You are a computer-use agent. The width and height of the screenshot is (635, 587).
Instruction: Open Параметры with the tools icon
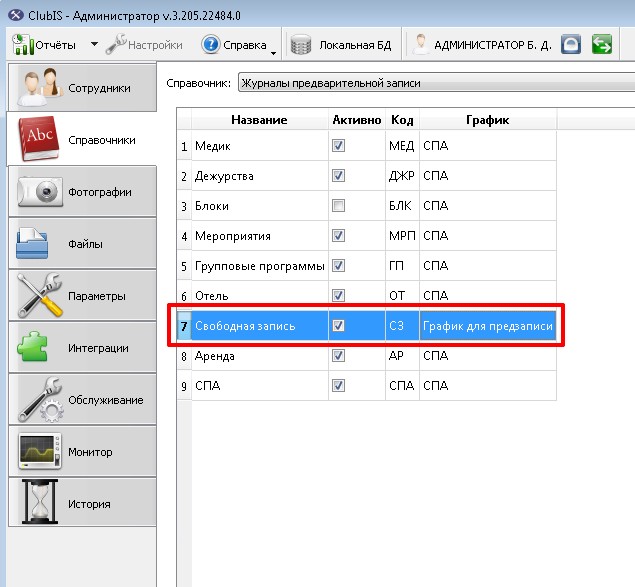pyautogui.click(x=40, y=295)
